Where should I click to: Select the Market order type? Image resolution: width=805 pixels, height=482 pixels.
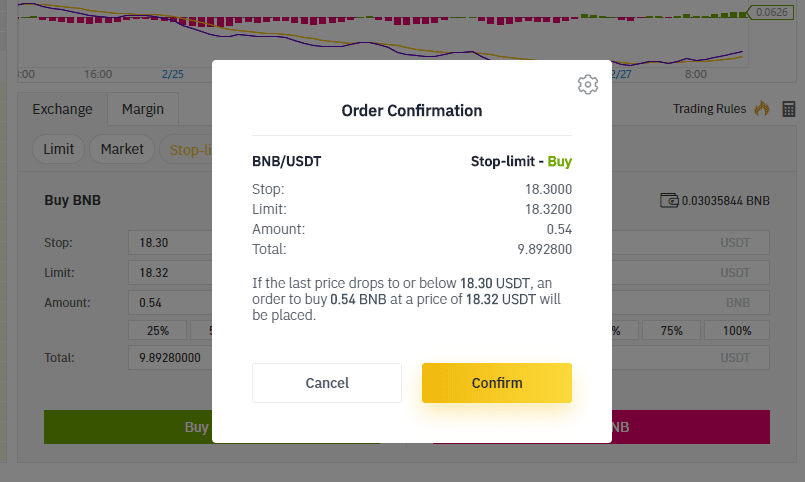(x=122, y=149)
